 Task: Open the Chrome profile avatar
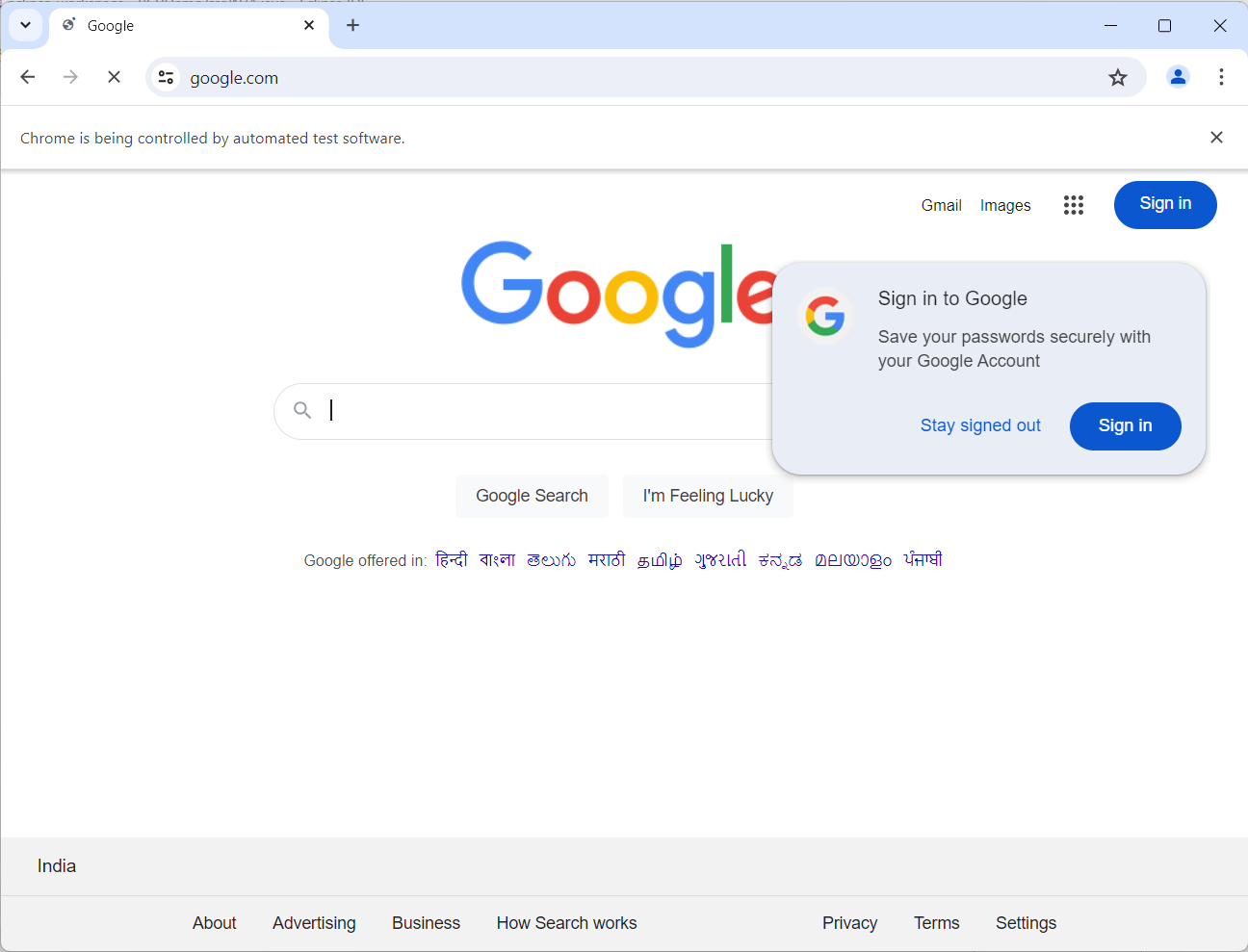click(1177, 77)
